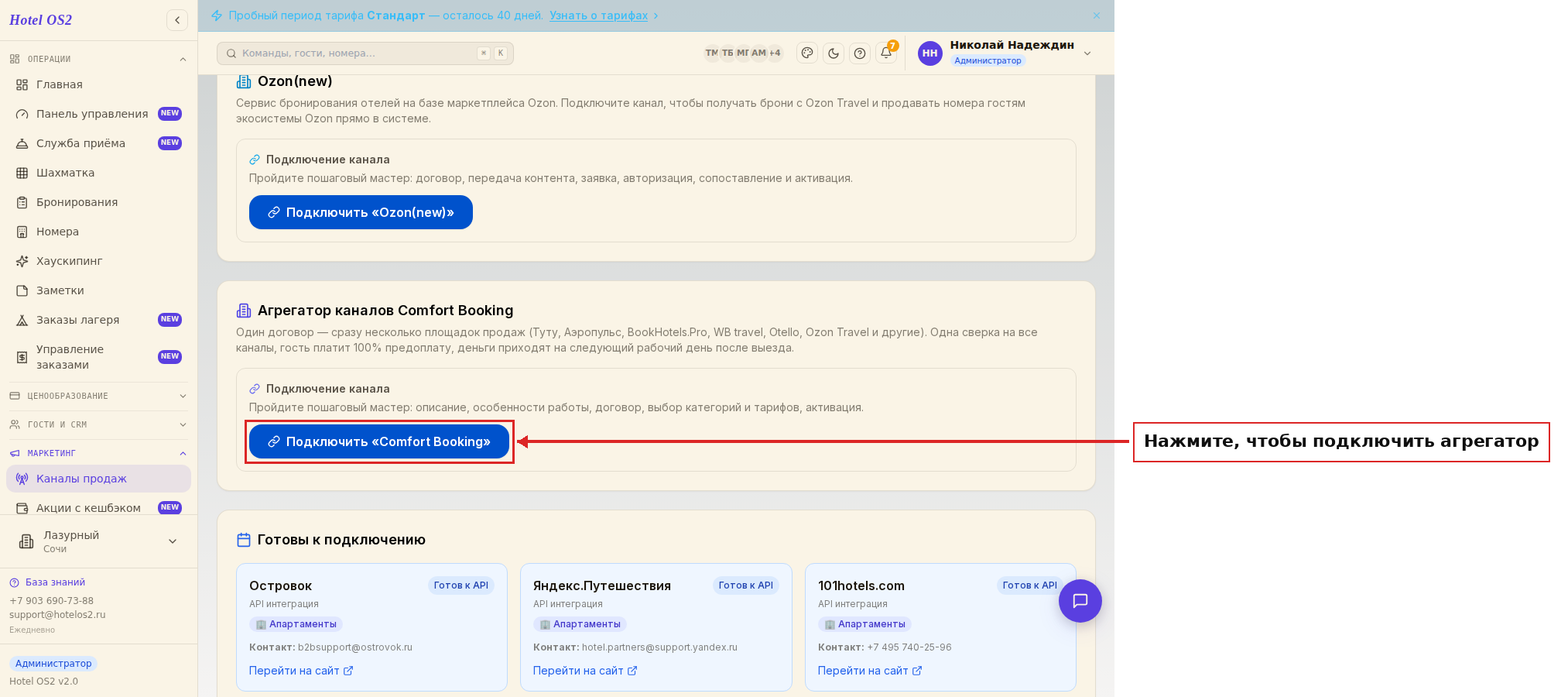Collapse the ОПЕРАЦИИ section
1568x697 pixels.
coord(98,59)
